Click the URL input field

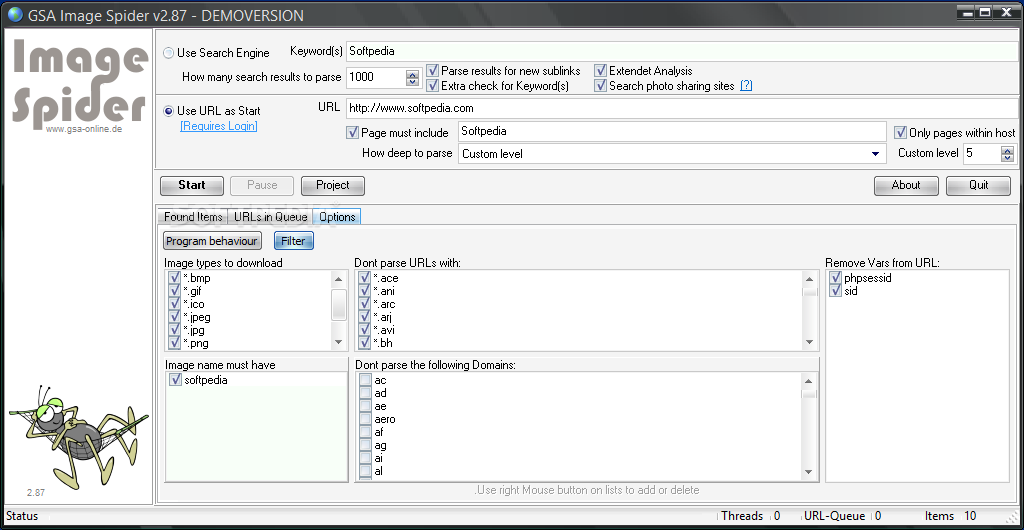click(x=684, y=108)
